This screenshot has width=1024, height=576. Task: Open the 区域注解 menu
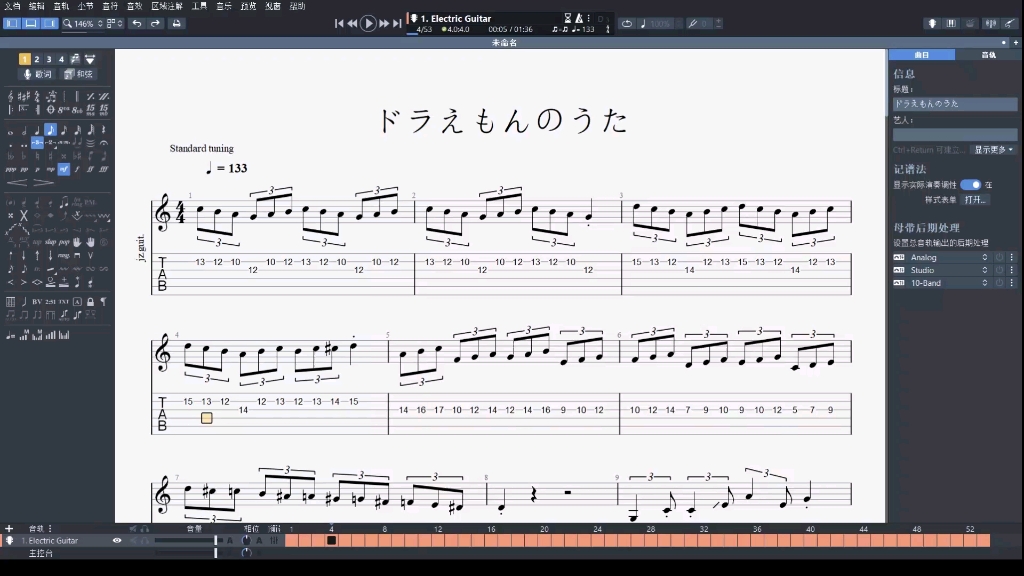tap(167, 6)
